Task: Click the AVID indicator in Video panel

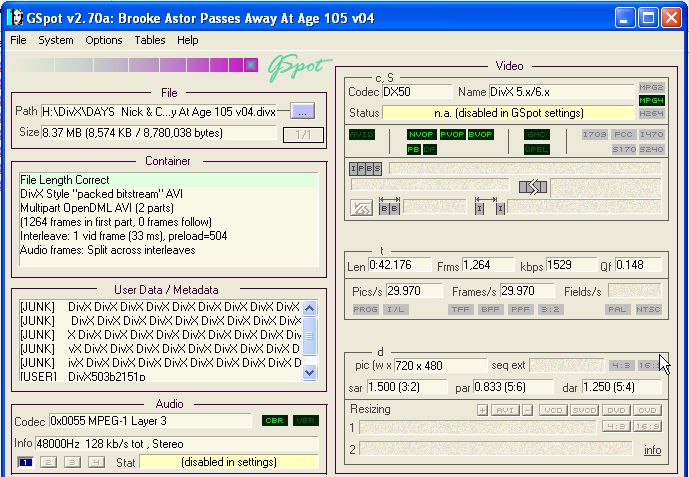Action: click(362, 134)
